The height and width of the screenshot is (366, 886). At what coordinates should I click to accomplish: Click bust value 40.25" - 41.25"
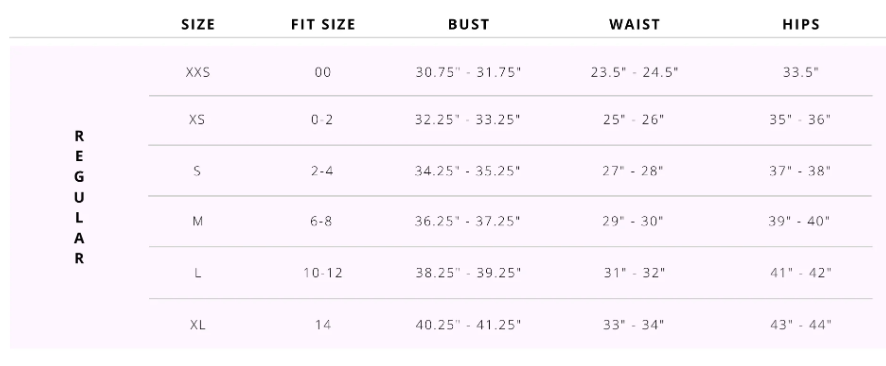(468, 325)
